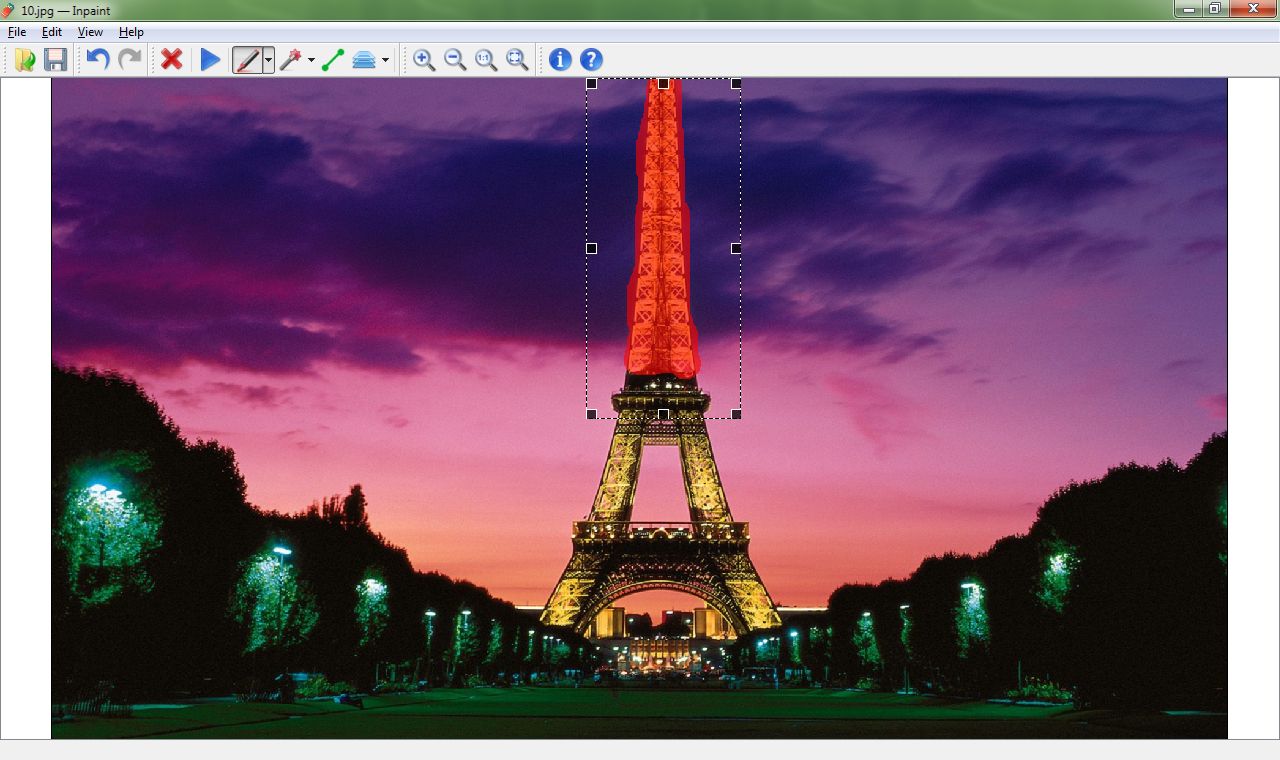Open the magic wand dropdown arrow

(x=311, y=60)
